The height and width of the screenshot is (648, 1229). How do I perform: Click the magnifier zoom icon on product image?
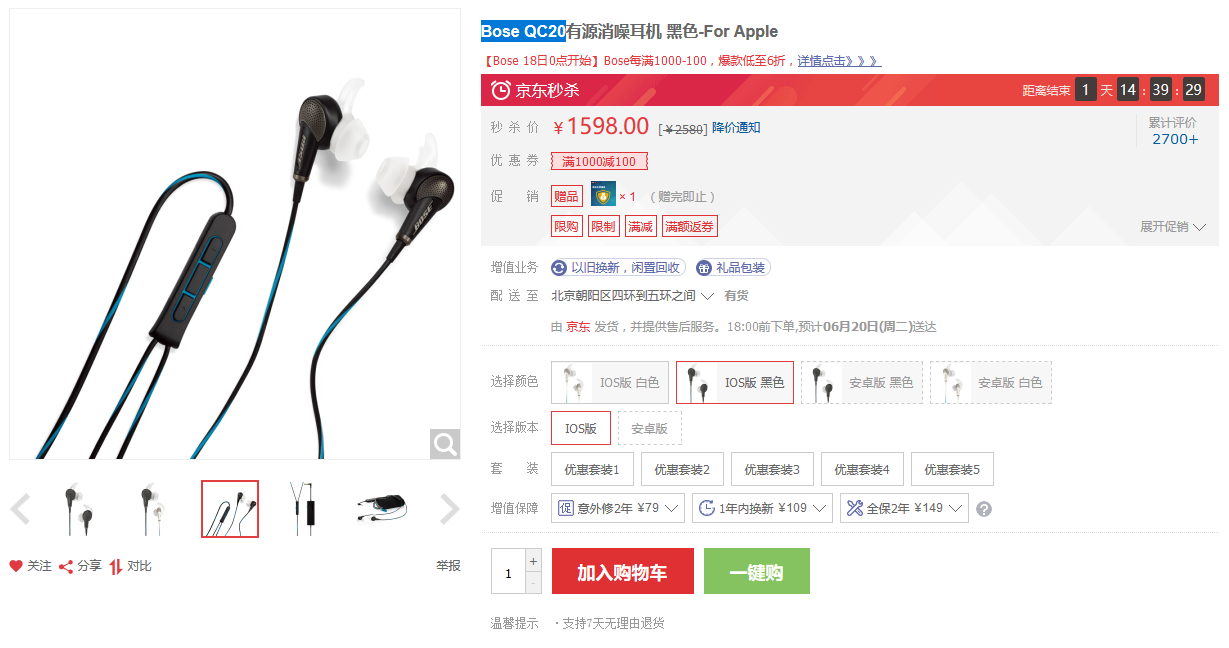coord(445,444)
